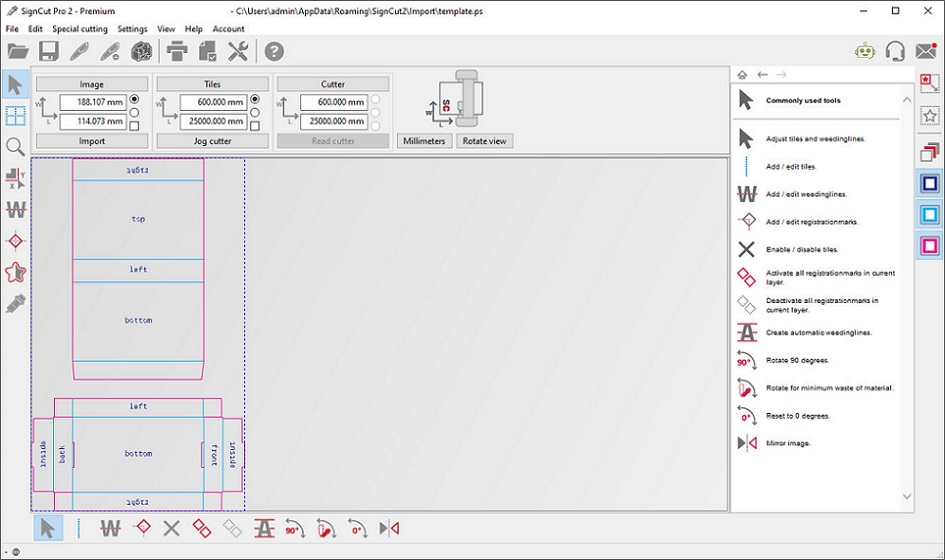Click the Image header button
Screen dimensions: 945x560
92,84
